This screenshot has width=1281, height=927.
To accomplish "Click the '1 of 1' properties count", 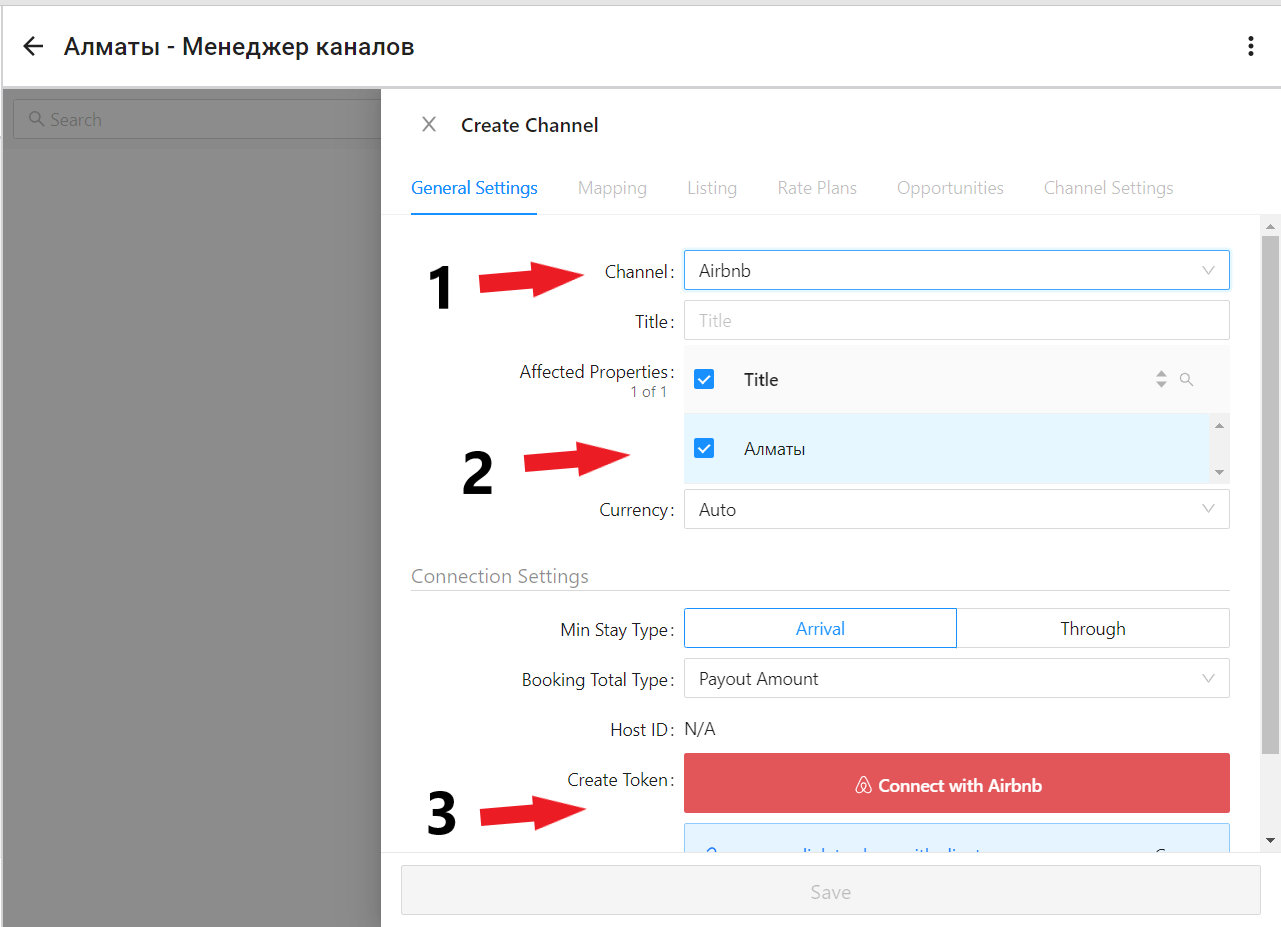I will click(x=648, y=392).
